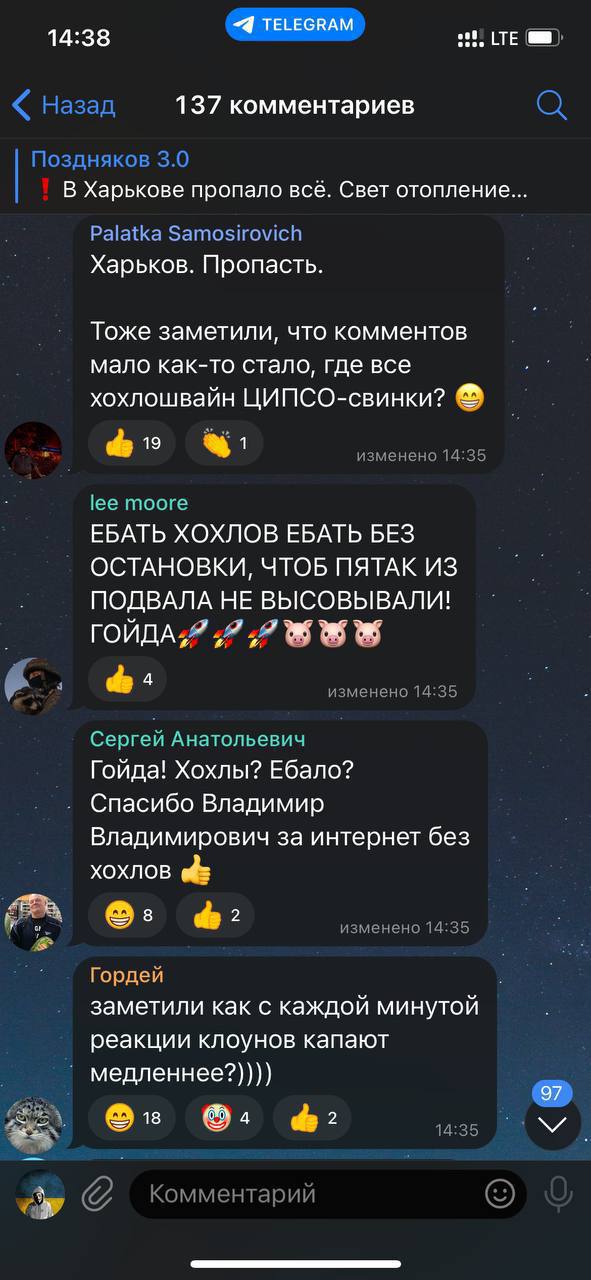Open Сергей Анатольевич avatar photo

pos(34,921)
